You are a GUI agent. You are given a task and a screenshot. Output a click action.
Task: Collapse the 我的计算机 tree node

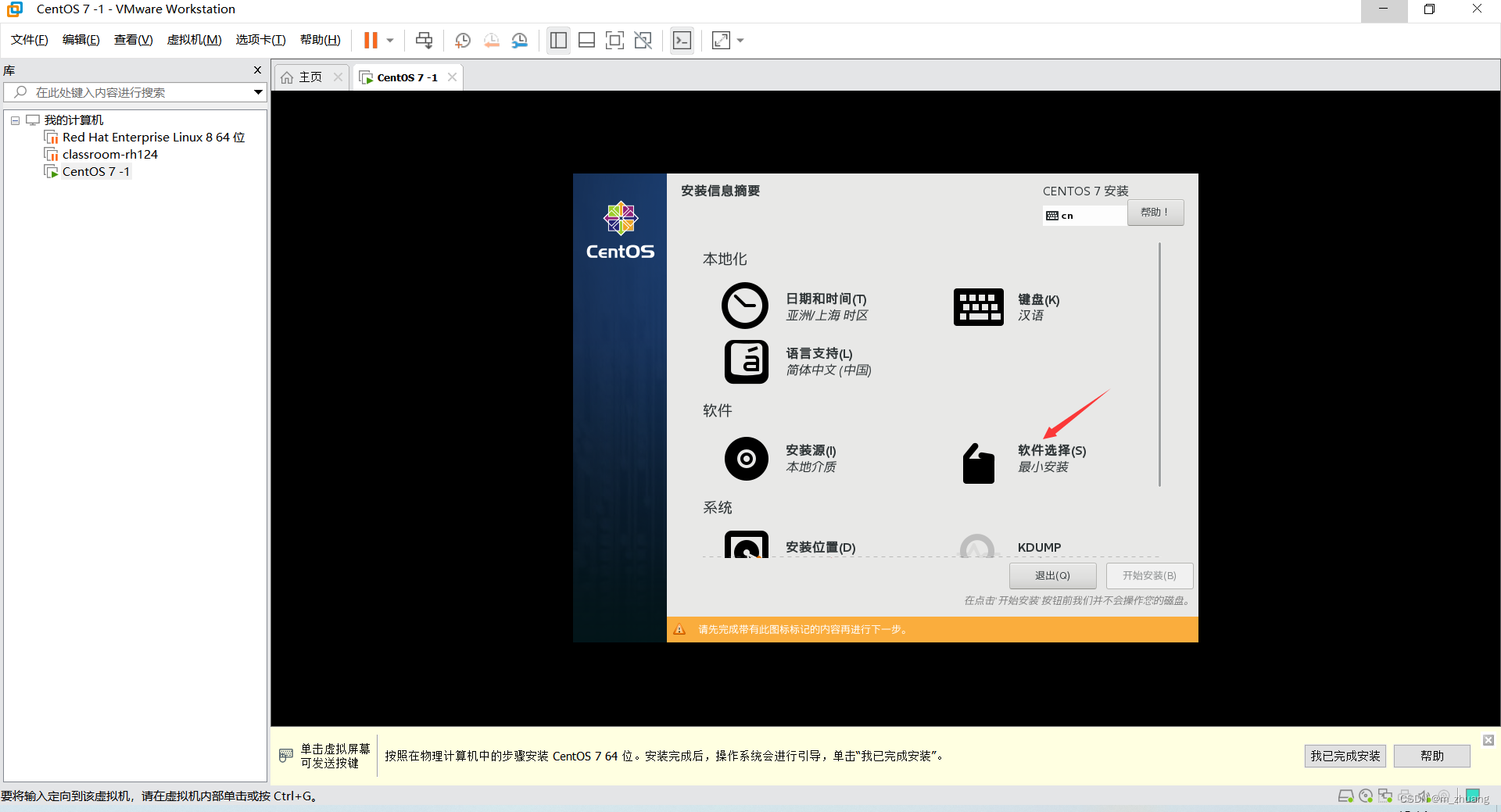click(15, 120)
